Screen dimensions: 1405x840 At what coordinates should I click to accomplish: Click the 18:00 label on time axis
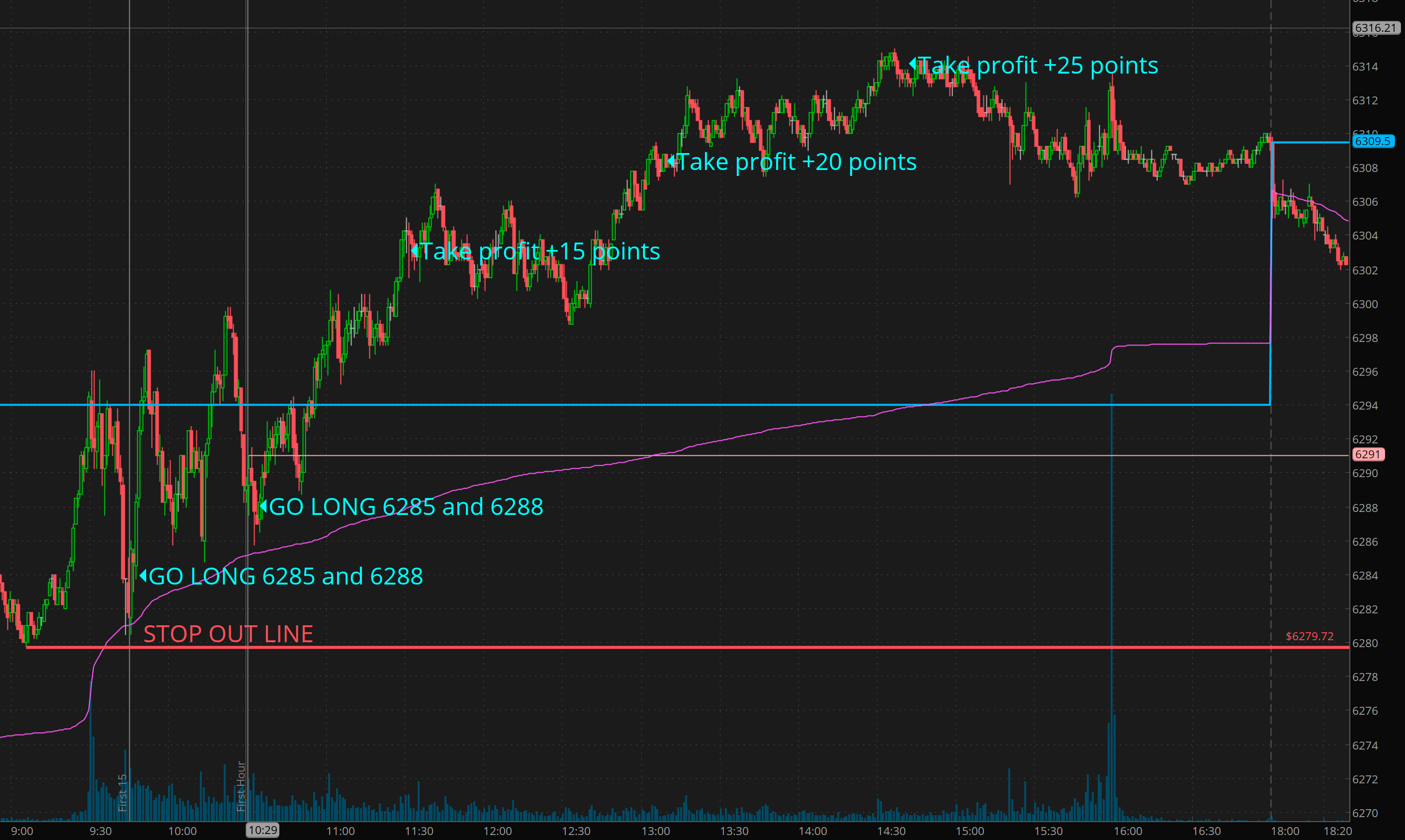(1285, 831)
